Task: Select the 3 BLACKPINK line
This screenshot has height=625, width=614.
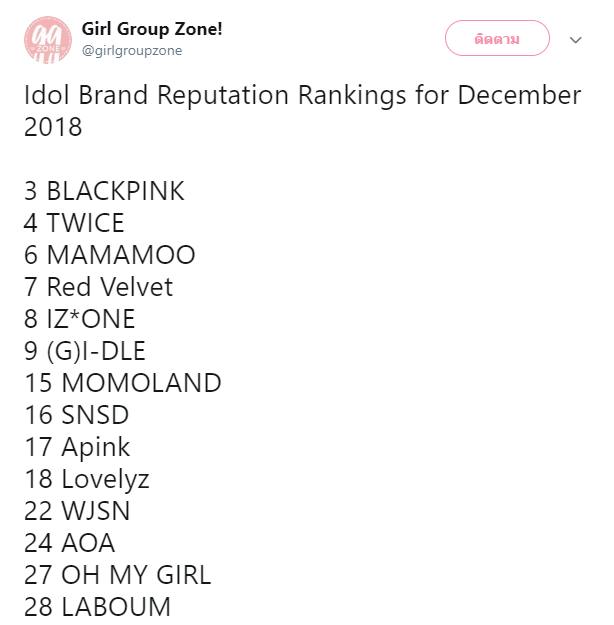Action: [x=104, y=191]
